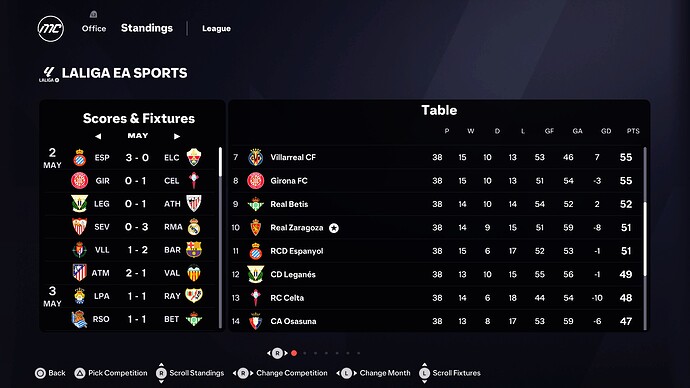690x388 pixels.
Task: Select the active red page indicator dot
Action: (294, 353)
